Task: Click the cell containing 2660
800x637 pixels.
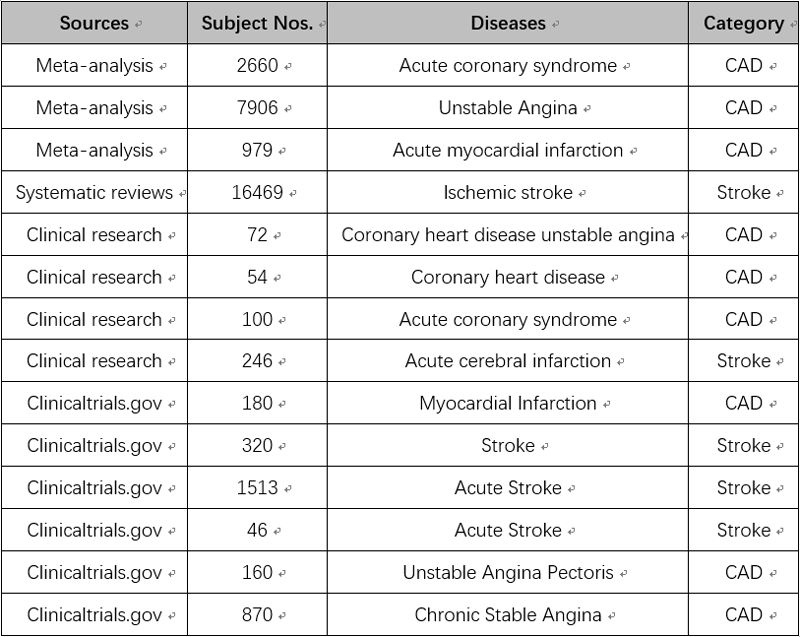Action: (x=258, y=65)
